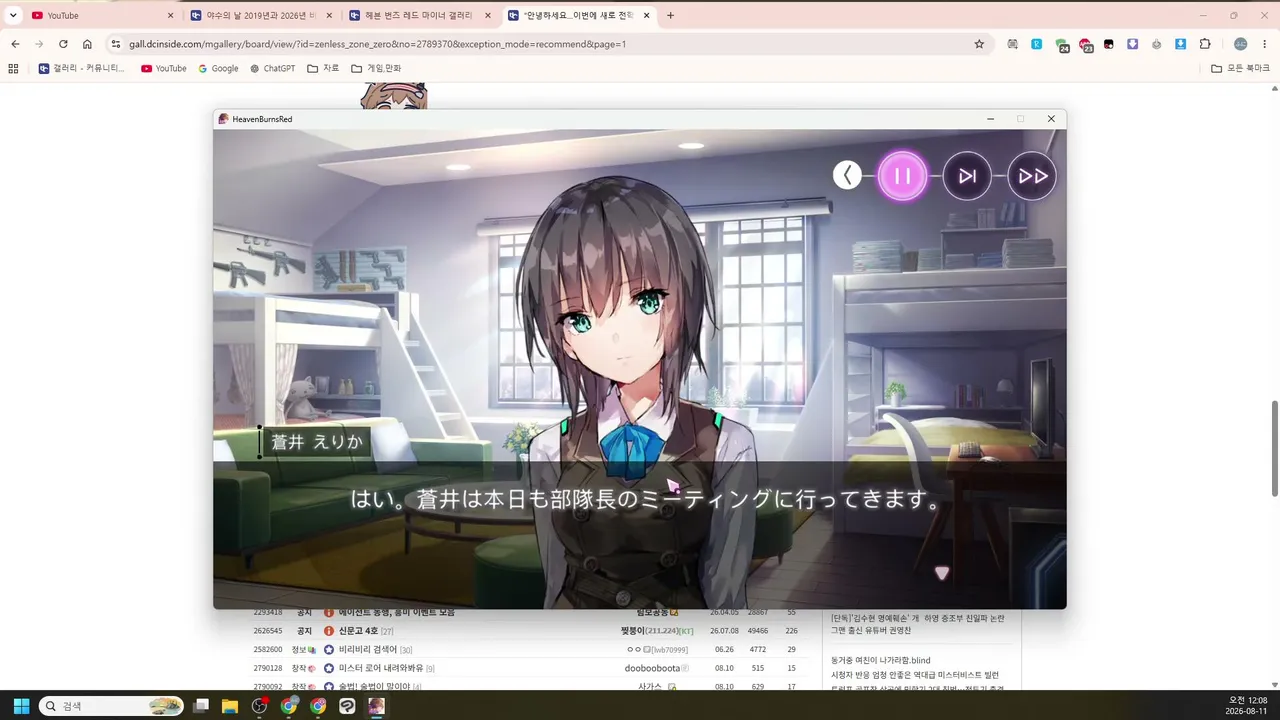
Task: Open the Chrome three-dot menu
Action: coord(1265,44)
